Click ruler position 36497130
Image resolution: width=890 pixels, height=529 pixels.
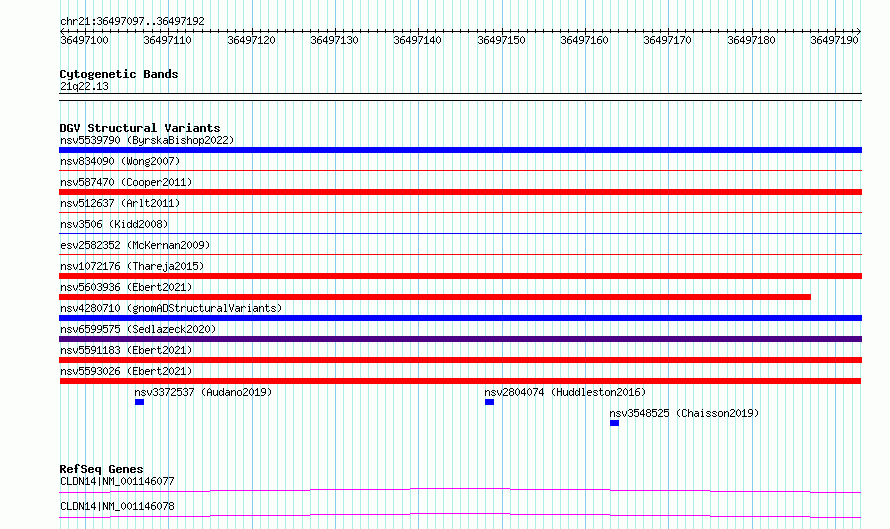tap(334, 40)
